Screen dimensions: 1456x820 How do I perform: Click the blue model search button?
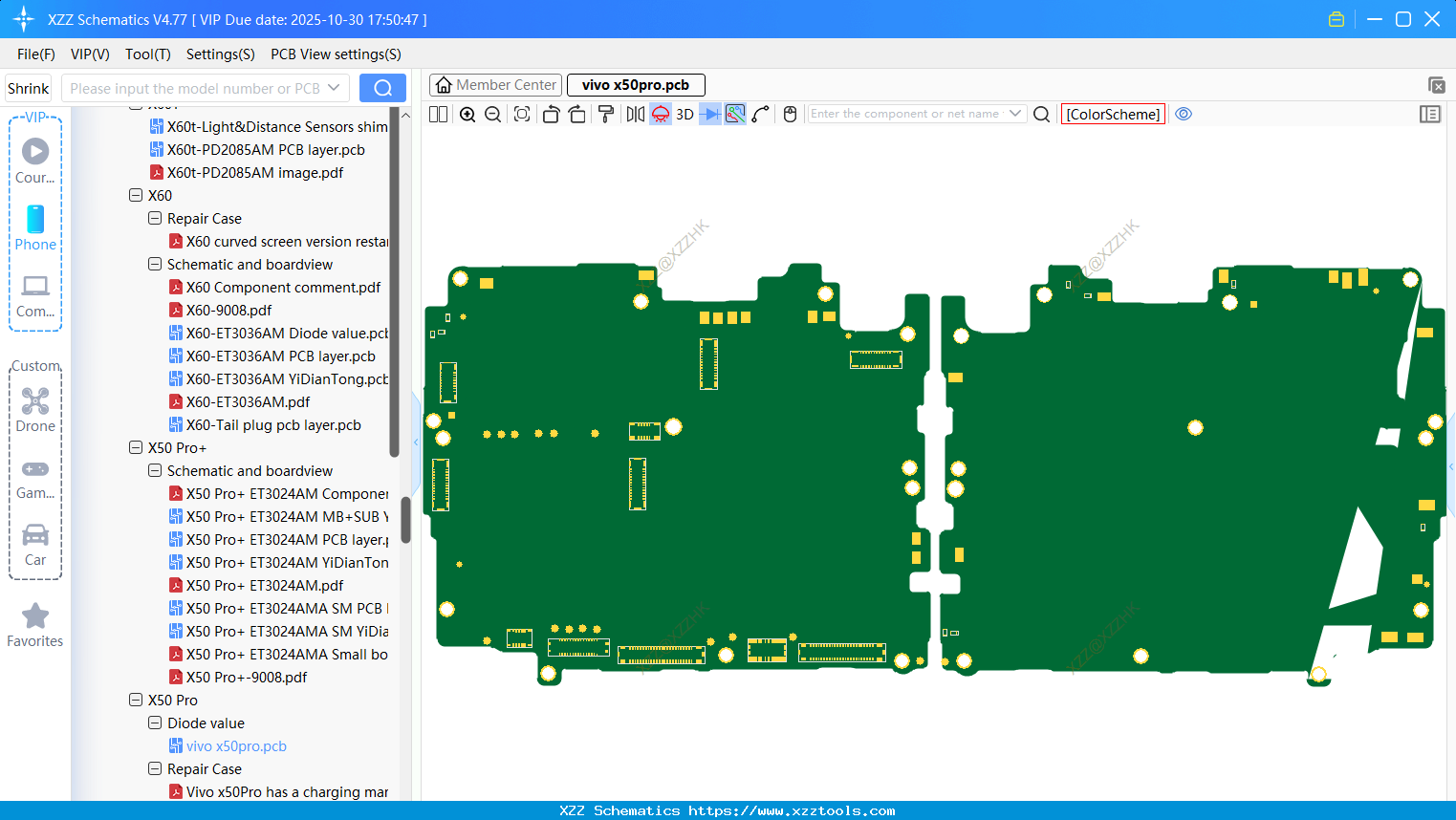(382, 88)
